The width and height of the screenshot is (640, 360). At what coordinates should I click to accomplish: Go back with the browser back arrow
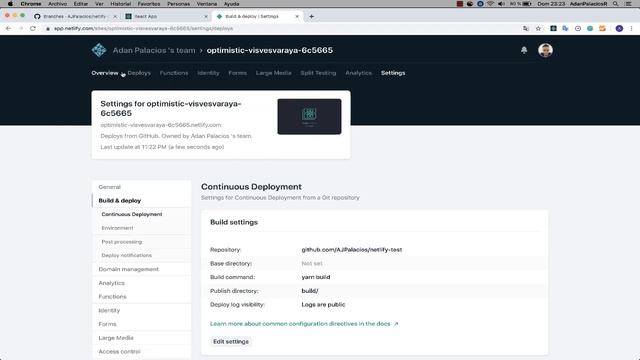(x=9, y=28)
